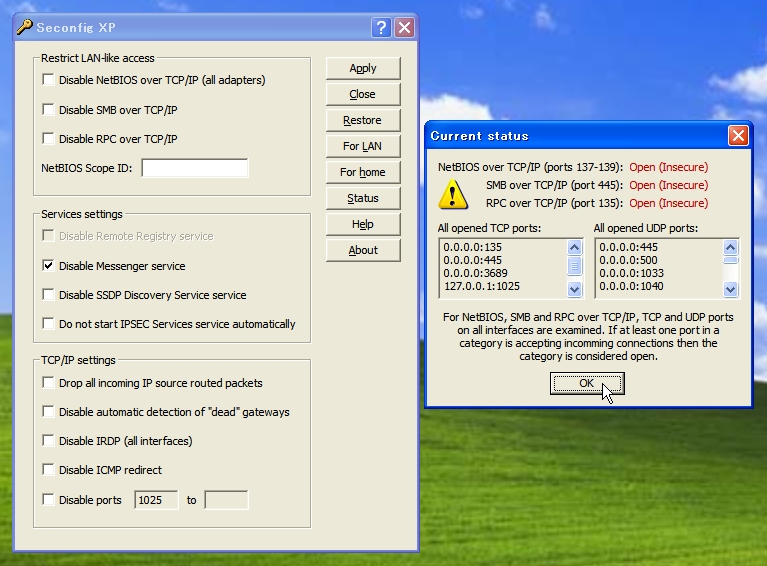The width and height of the screenshot is (767, 566).
Task: Click UDP ports list scroll up arrow
Action: click(x=730, y=248)
